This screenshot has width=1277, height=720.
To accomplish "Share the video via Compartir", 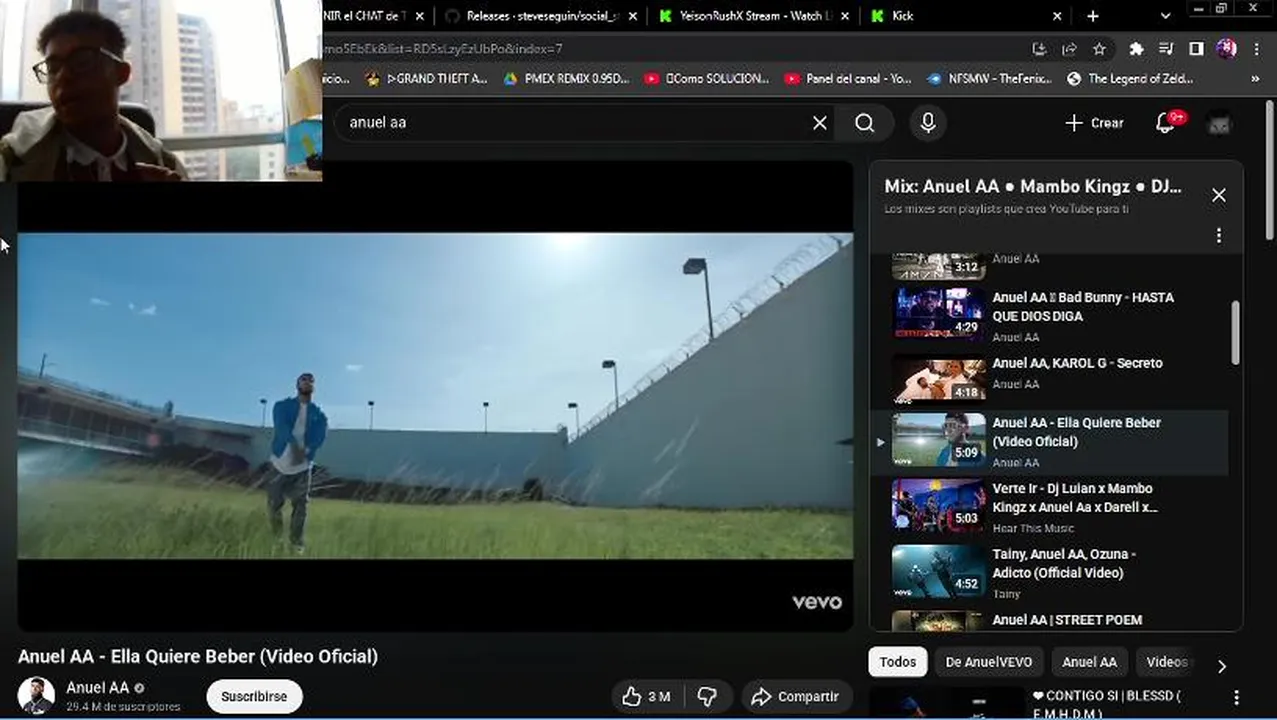I will coord(796,697).
